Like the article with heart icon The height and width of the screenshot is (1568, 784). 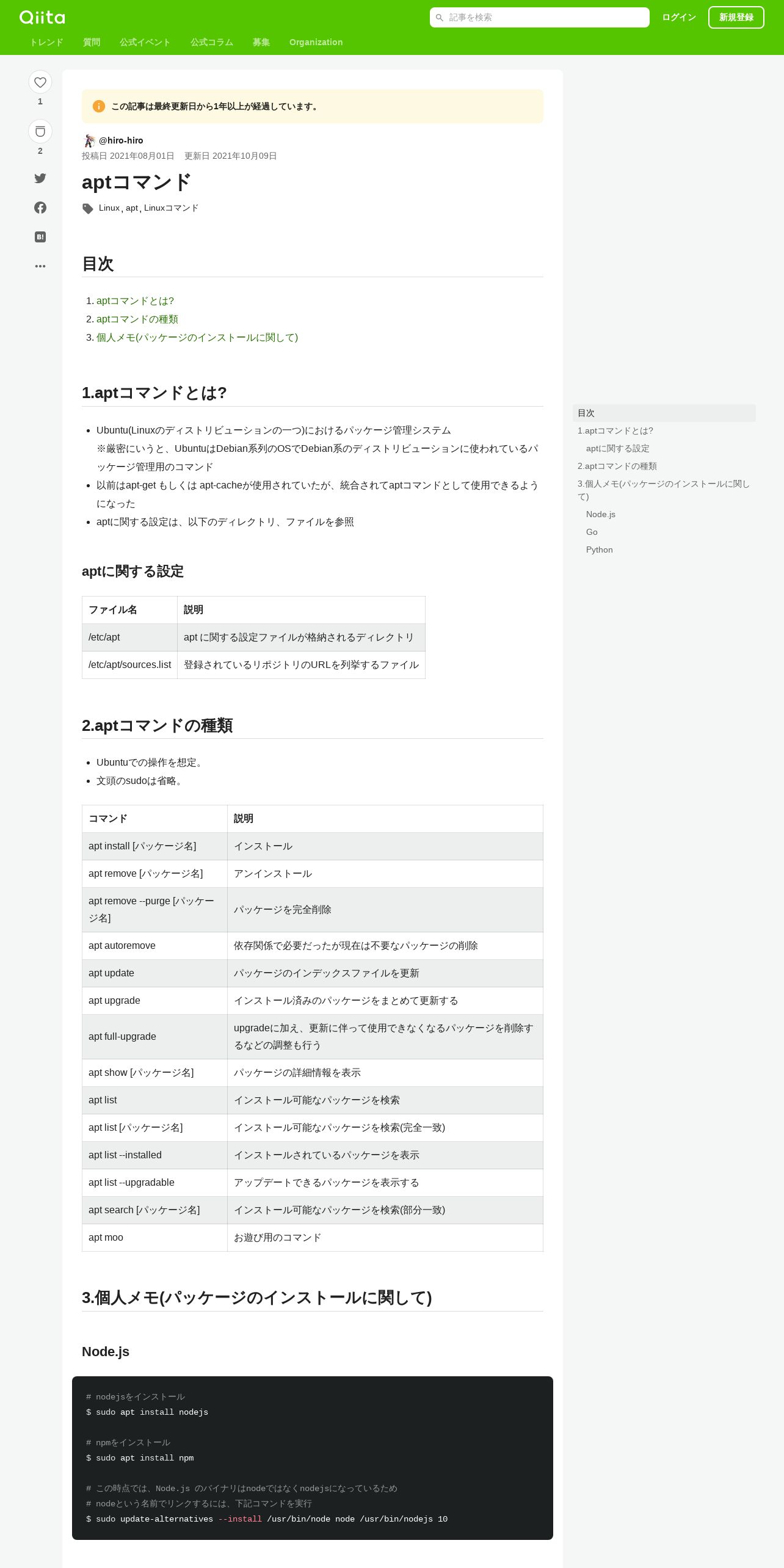click(40, 82)
